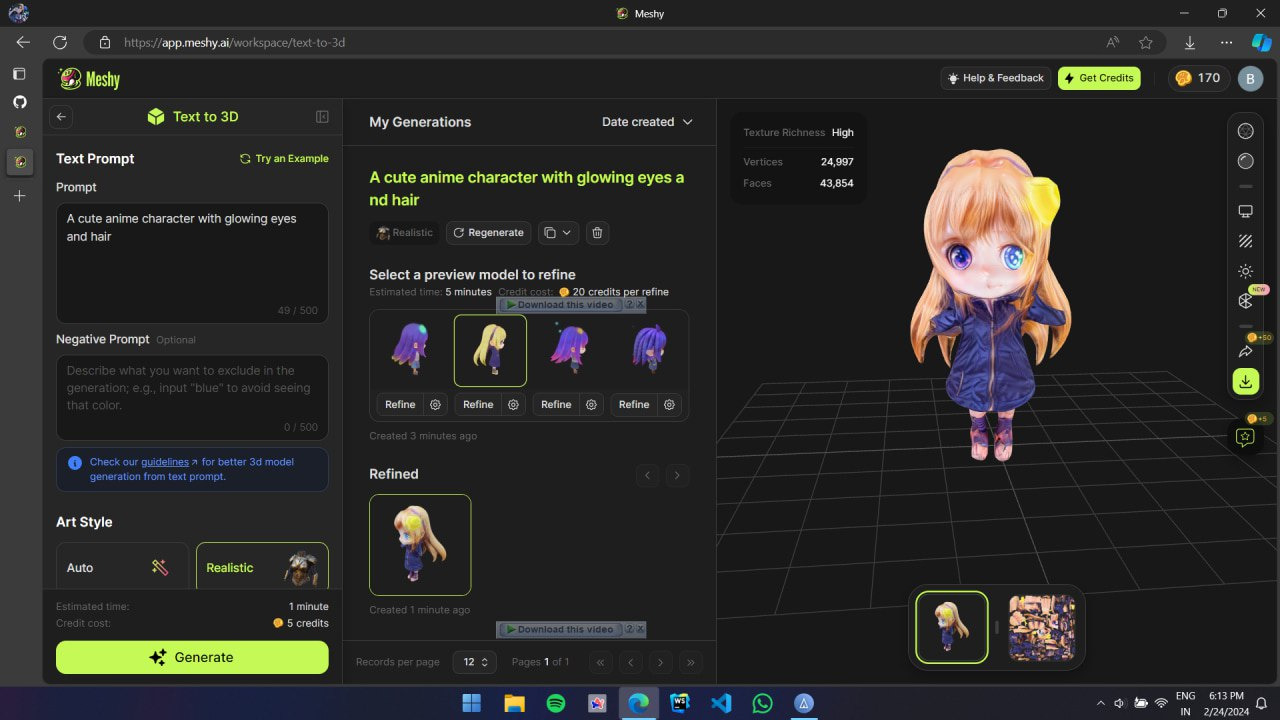This screenshot has height=720, width=1280.
Task: Switch viewer to the texture map thumbnail
Action: click(1041, 628)
